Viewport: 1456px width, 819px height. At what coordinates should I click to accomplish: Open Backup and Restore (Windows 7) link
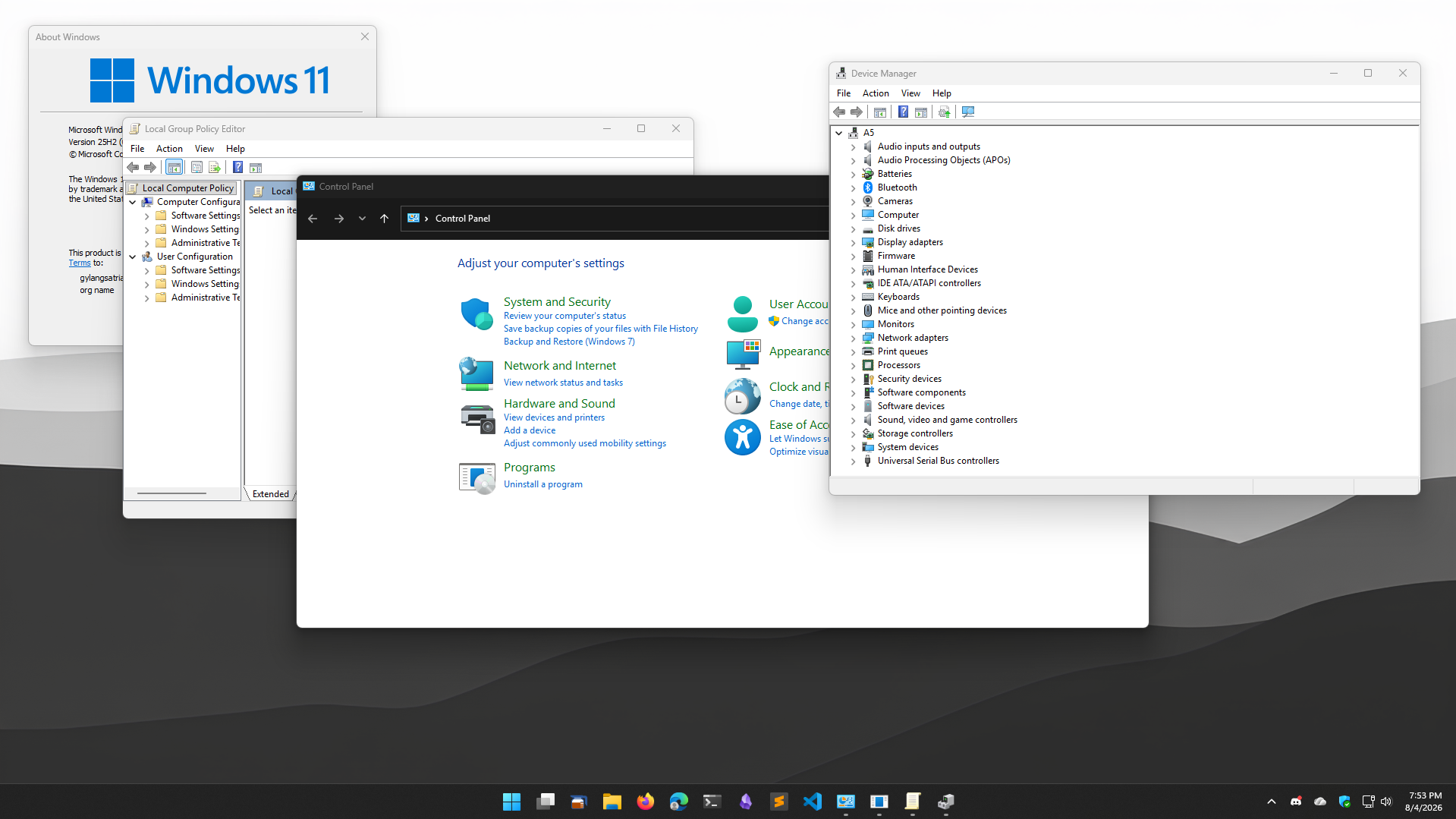[569, 342]
